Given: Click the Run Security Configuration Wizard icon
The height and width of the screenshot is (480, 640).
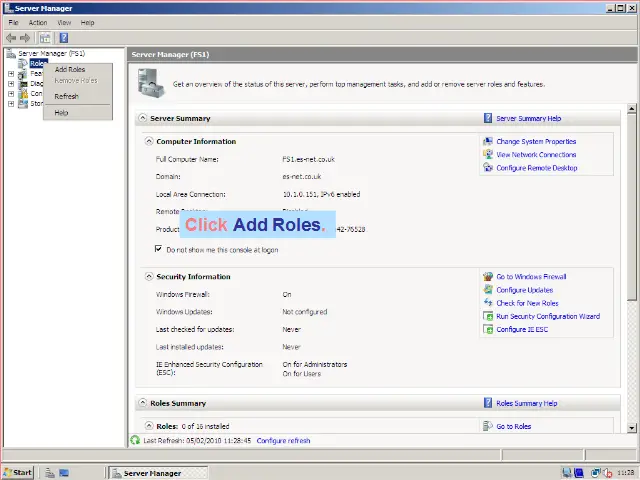Looking at the screenshot, I should click(x=488, y=316).
